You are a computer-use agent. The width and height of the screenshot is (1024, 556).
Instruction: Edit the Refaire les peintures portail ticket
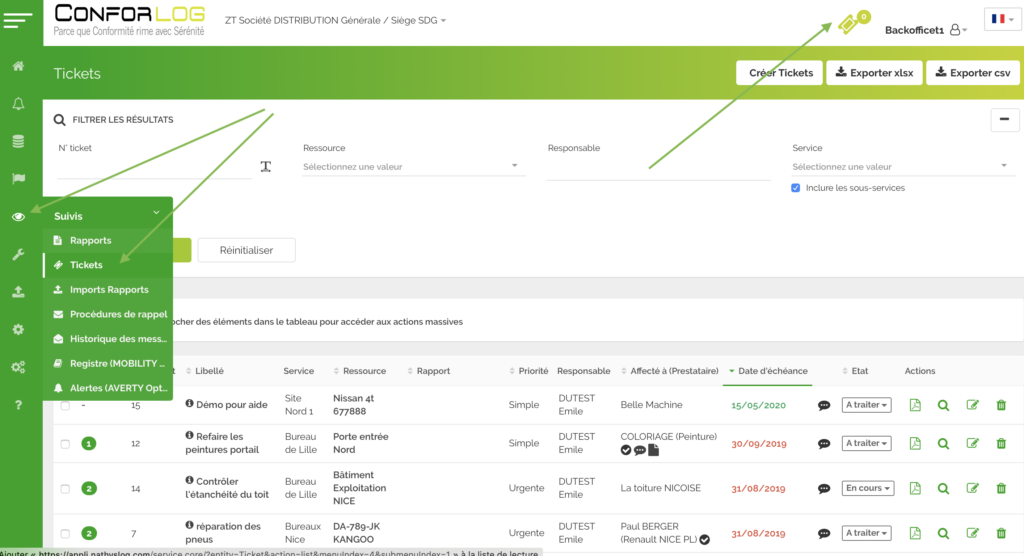point(972,443)
